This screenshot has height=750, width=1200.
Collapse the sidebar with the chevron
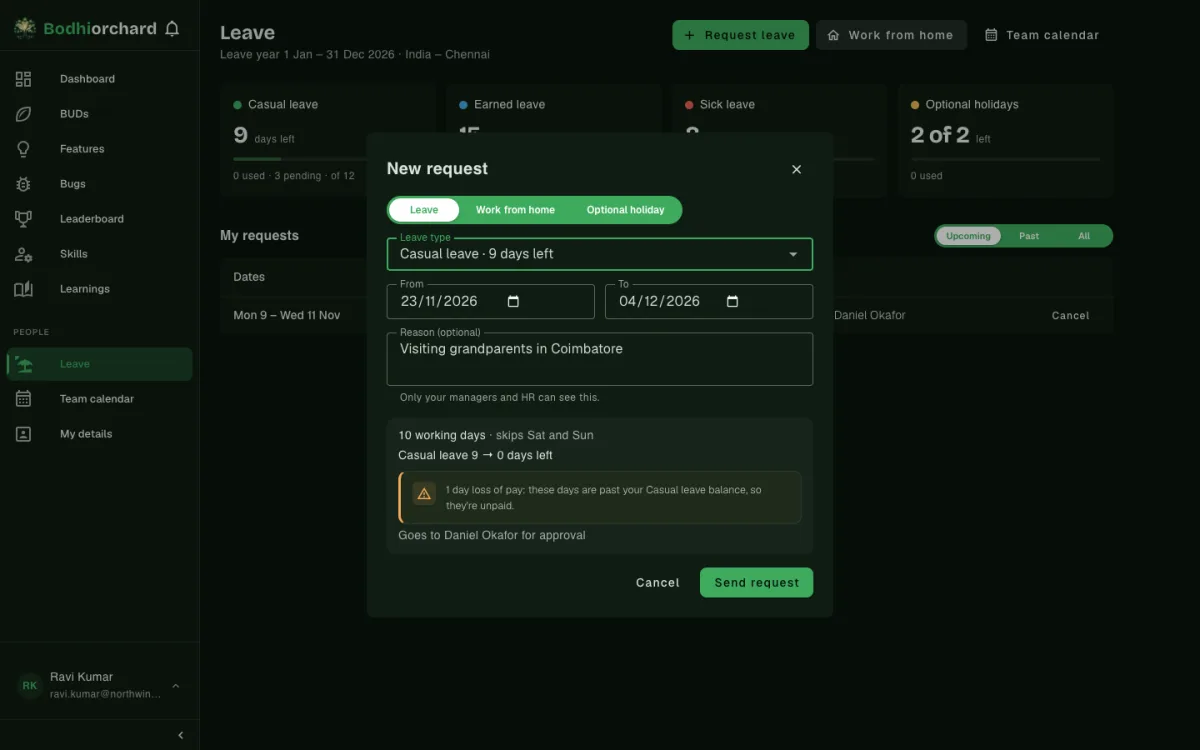[x=181, y=735]
